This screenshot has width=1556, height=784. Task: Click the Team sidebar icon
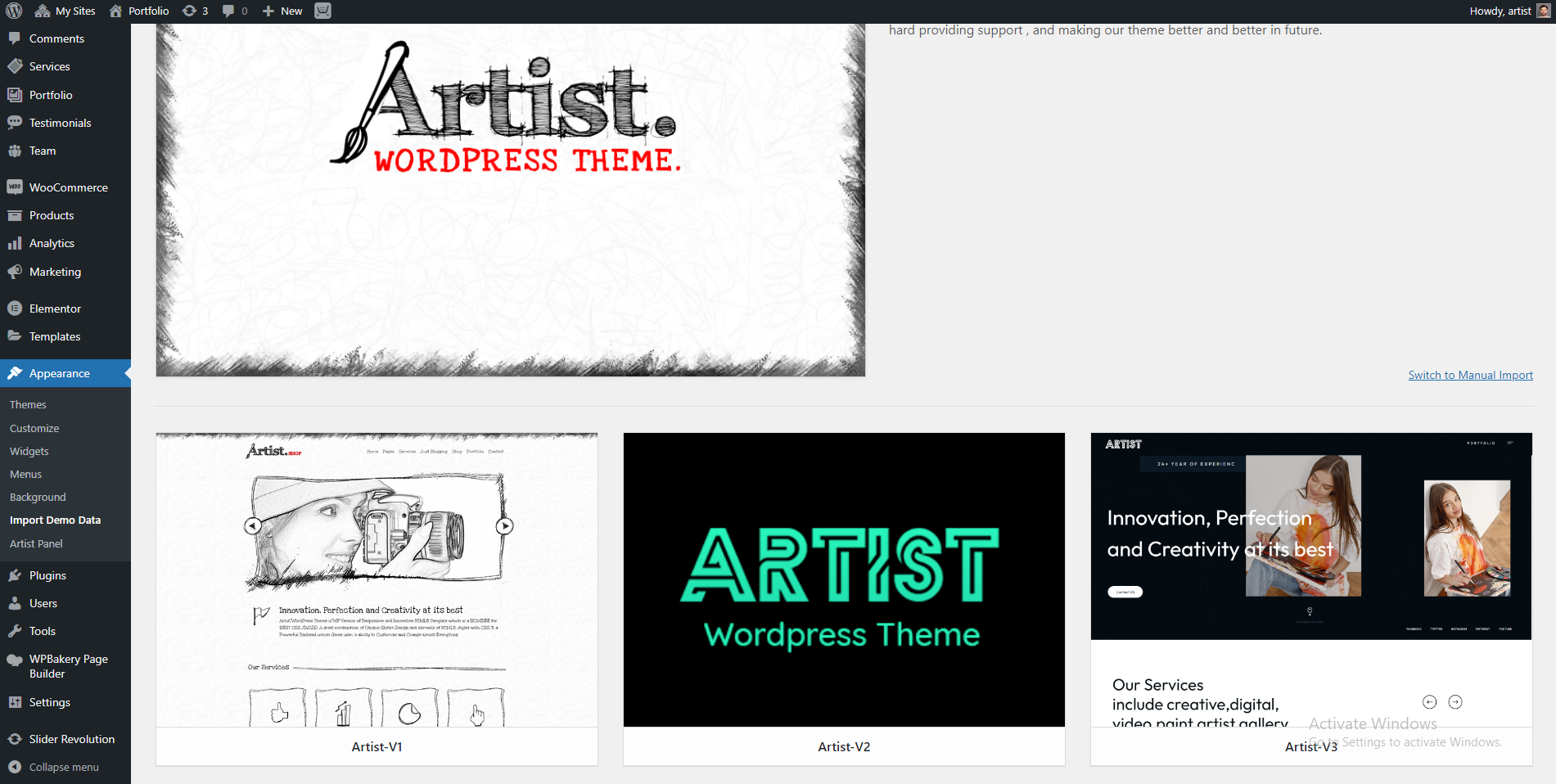15,151
